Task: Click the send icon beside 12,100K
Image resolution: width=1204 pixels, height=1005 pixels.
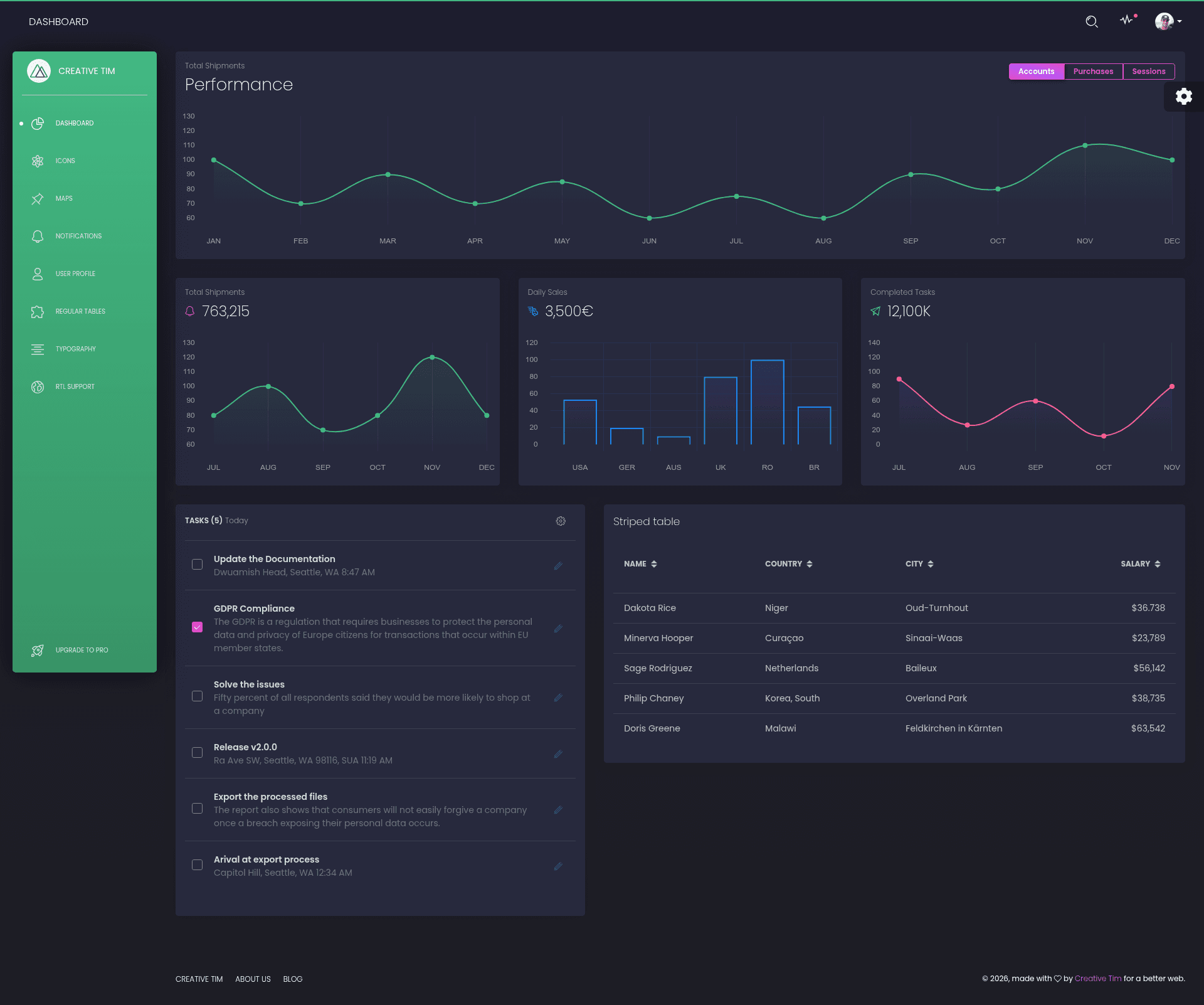Action: 875,311
